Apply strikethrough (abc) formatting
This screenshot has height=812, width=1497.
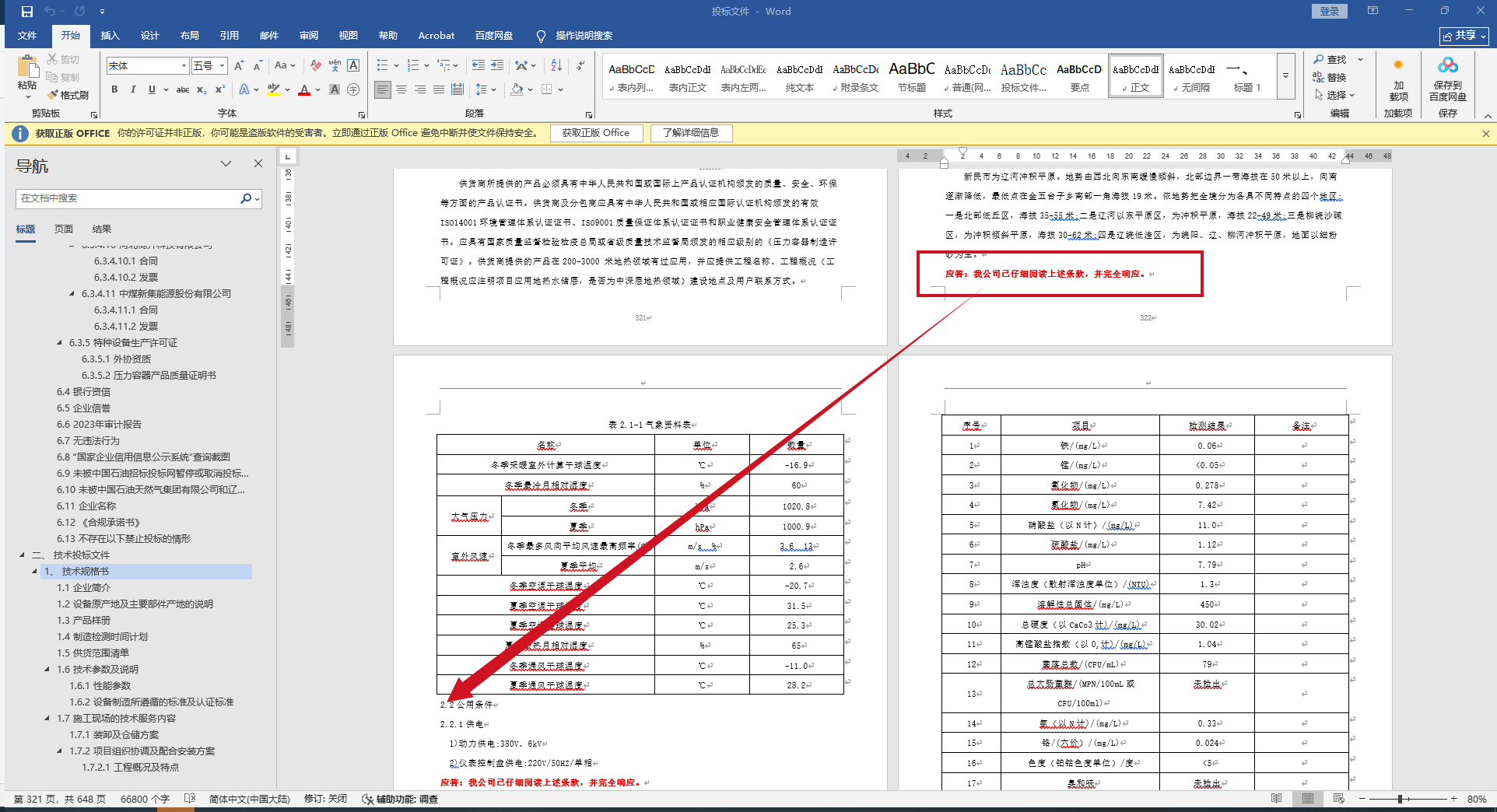coord(183,89)
